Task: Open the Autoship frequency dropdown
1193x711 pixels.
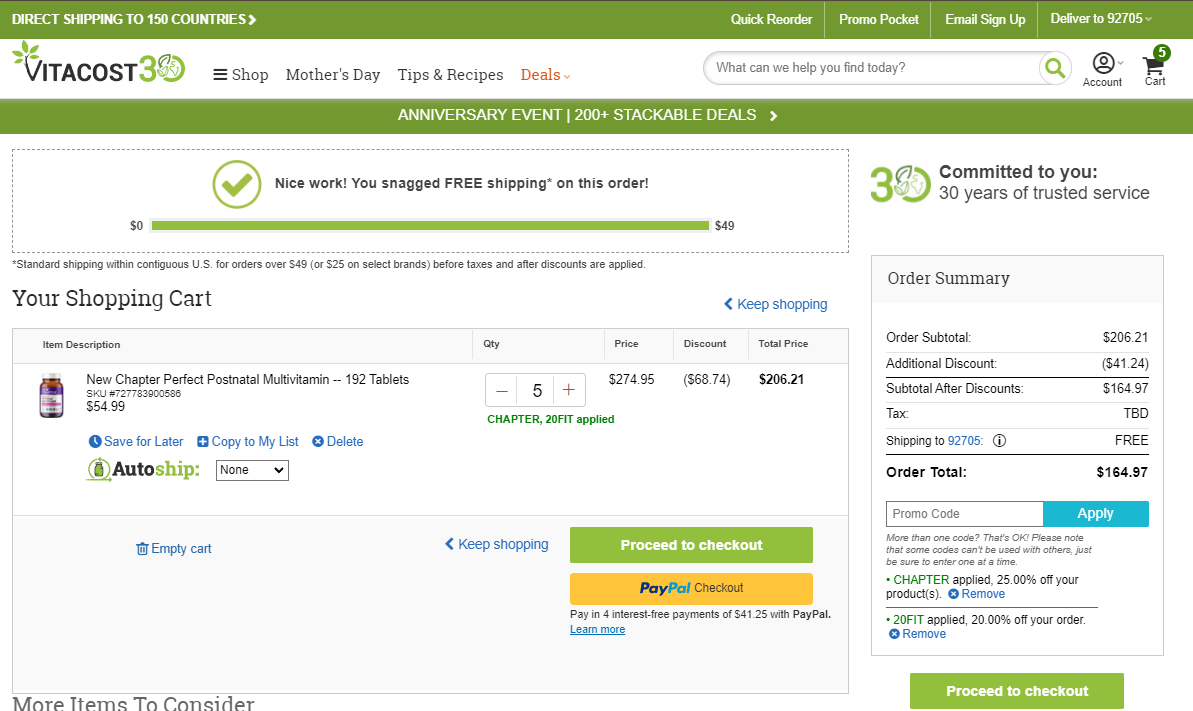Action: (x=252, y=470)
